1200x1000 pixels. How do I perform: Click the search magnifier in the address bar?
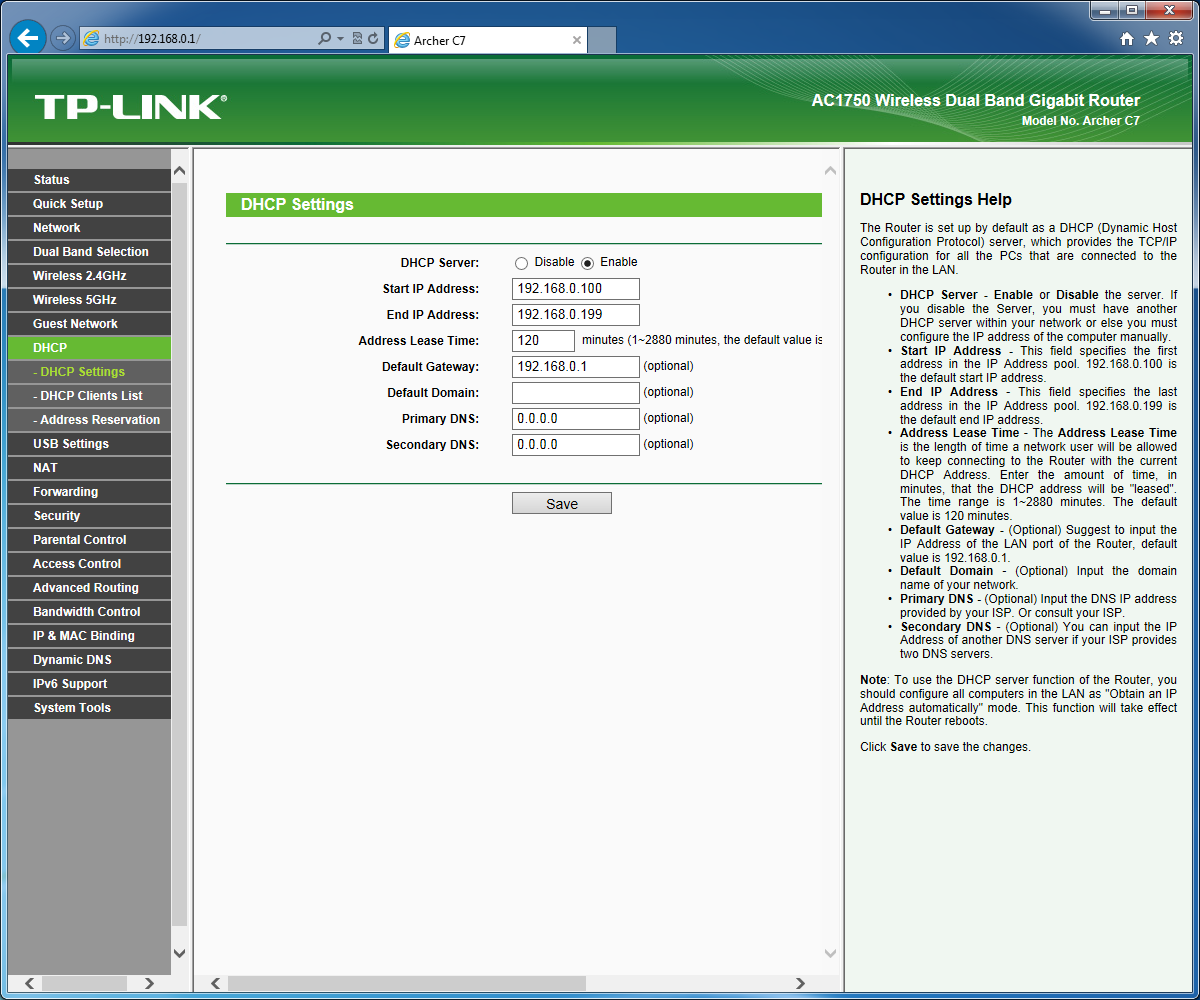point(324,39)
